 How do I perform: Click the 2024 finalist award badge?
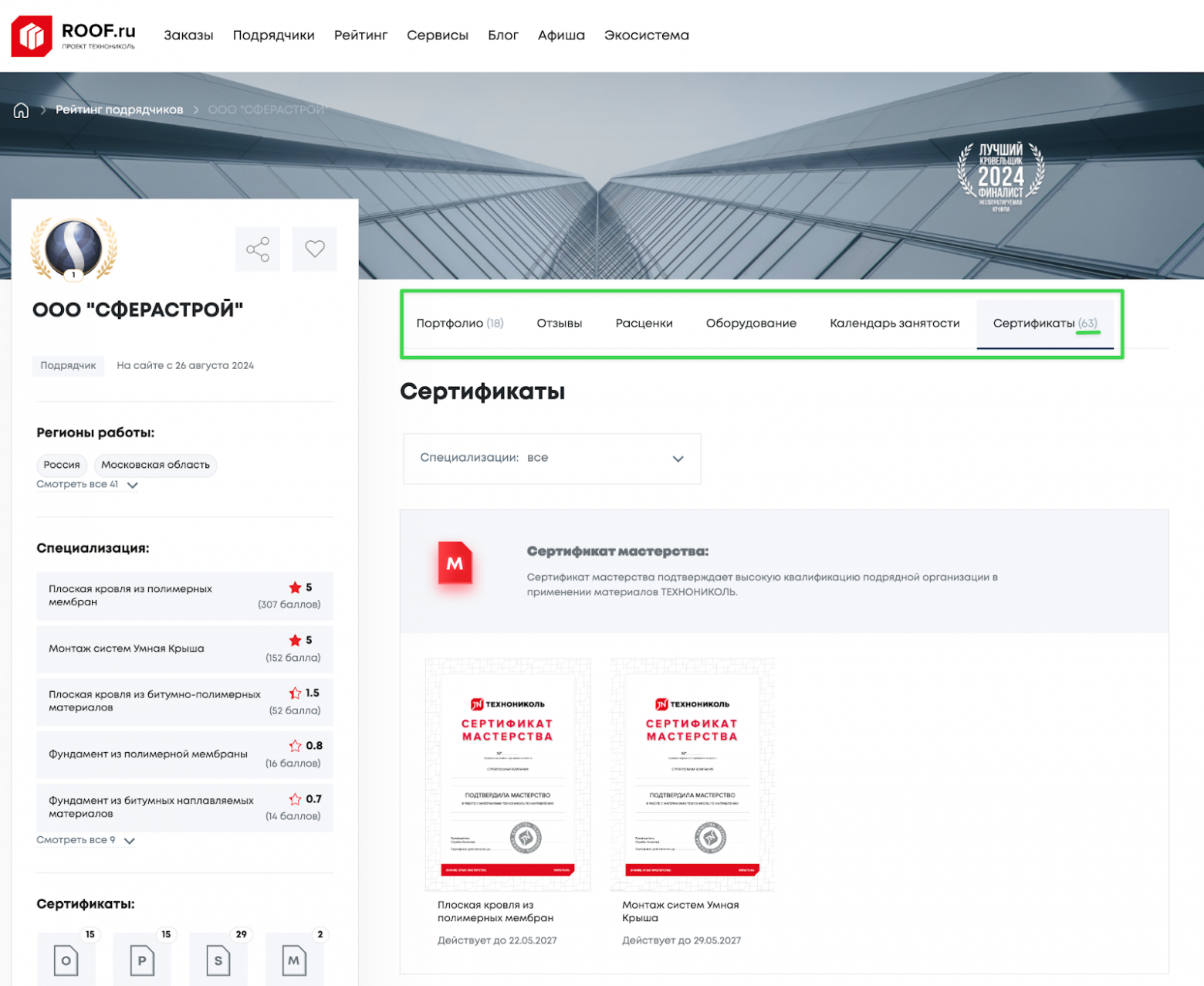(x=1001, y=177)
